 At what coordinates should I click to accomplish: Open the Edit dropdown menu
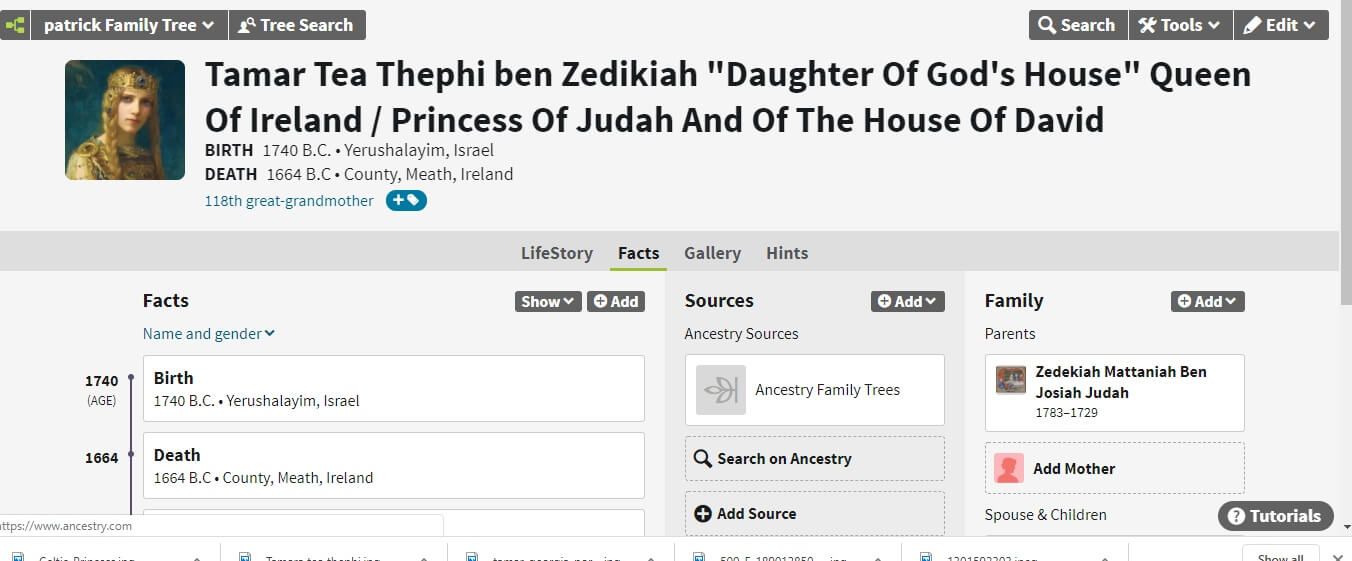[1280, 25]
